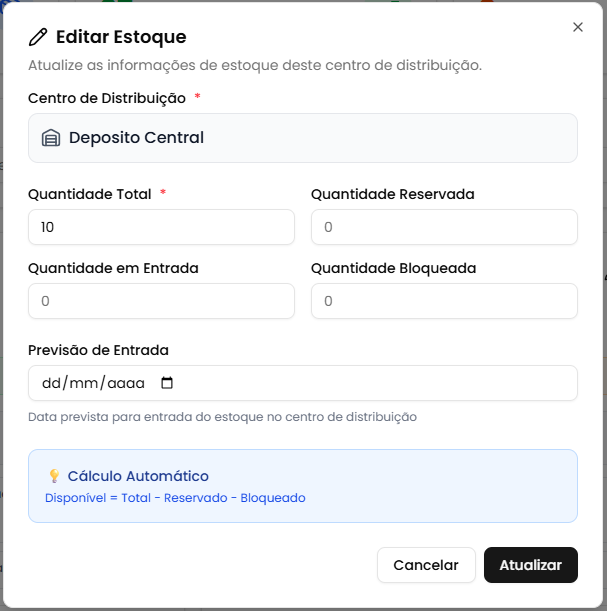The width and height of the screenshot is (607, 611).
Task: Click the Atualizar button
Action: [x=530, y=565]
